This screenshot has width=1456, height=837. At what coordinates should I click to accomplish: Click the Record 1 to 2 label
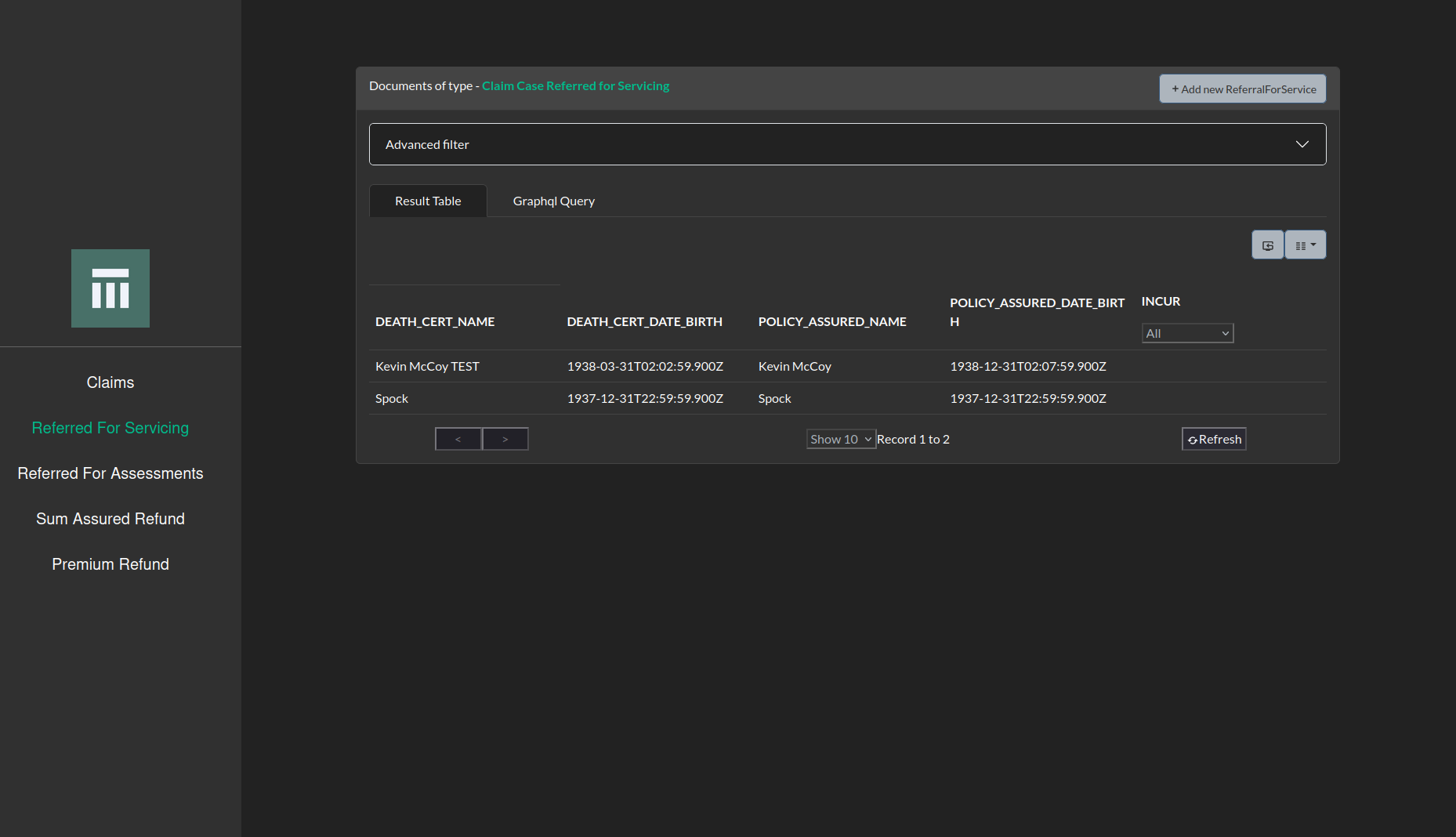[913, 439]
